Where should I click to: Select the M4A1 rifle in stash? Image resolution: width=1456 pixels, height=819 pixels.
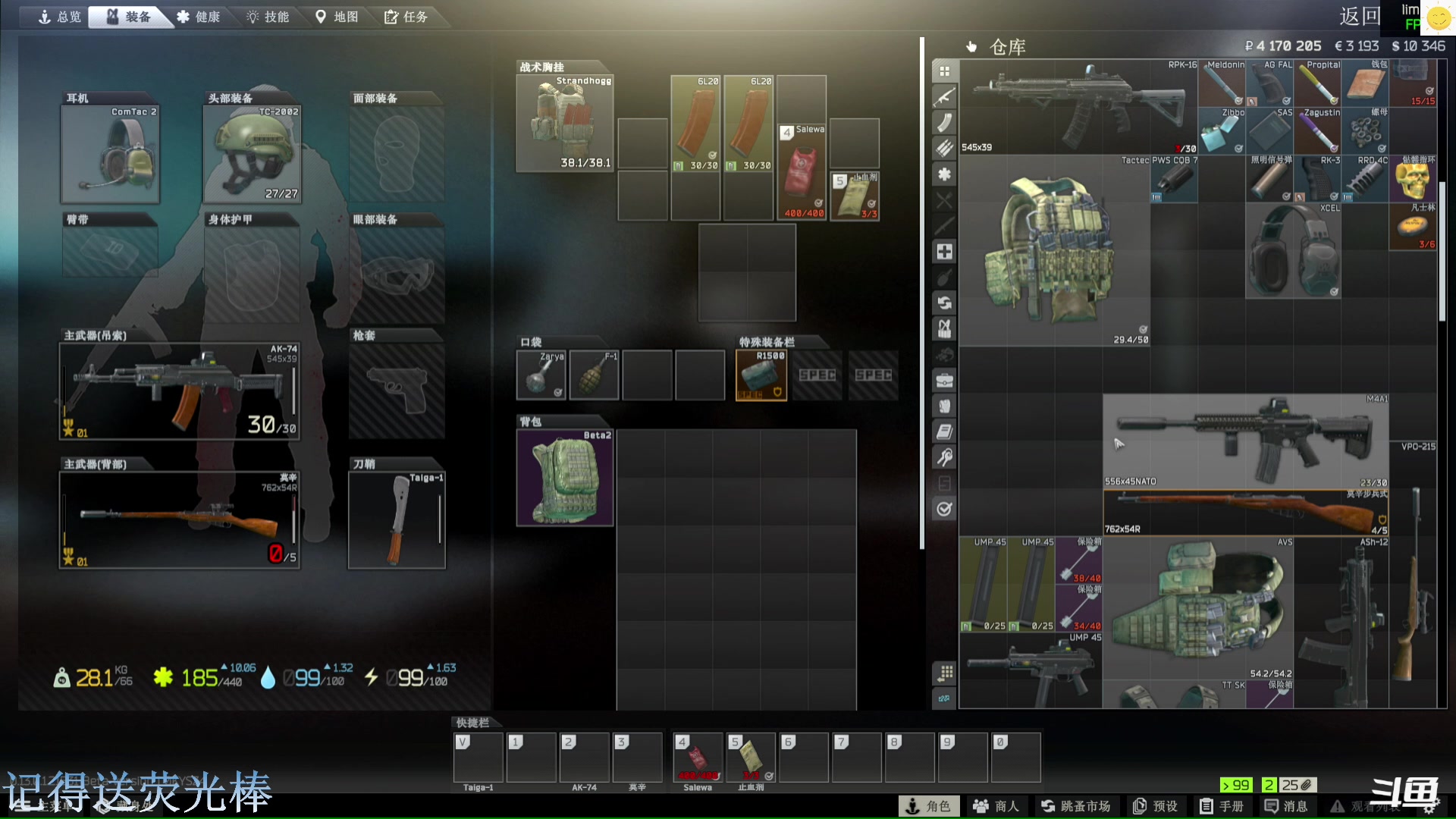(1246, 441)
